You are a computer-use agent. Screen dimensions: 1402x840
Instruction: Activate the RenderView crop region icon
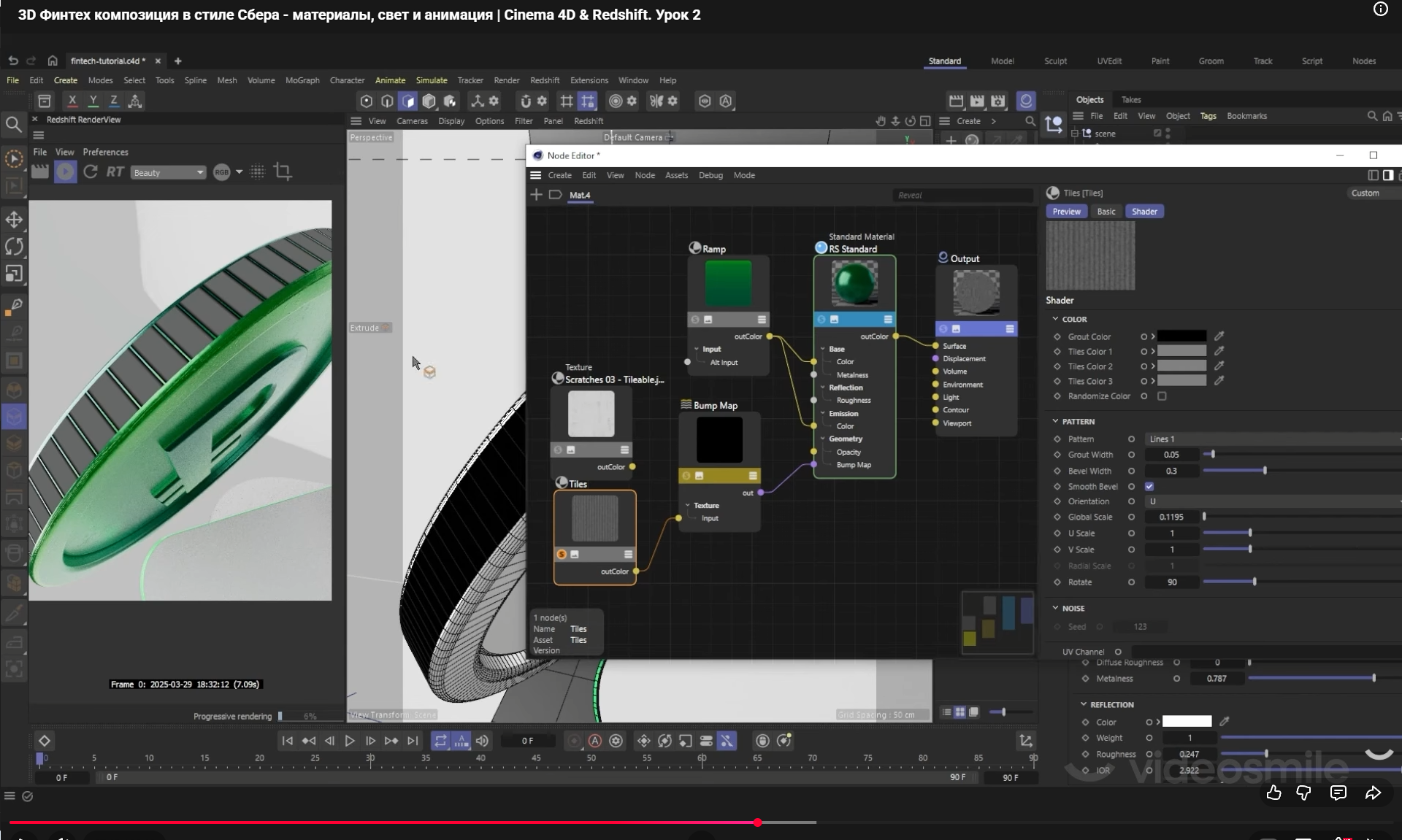click(283, 172)
